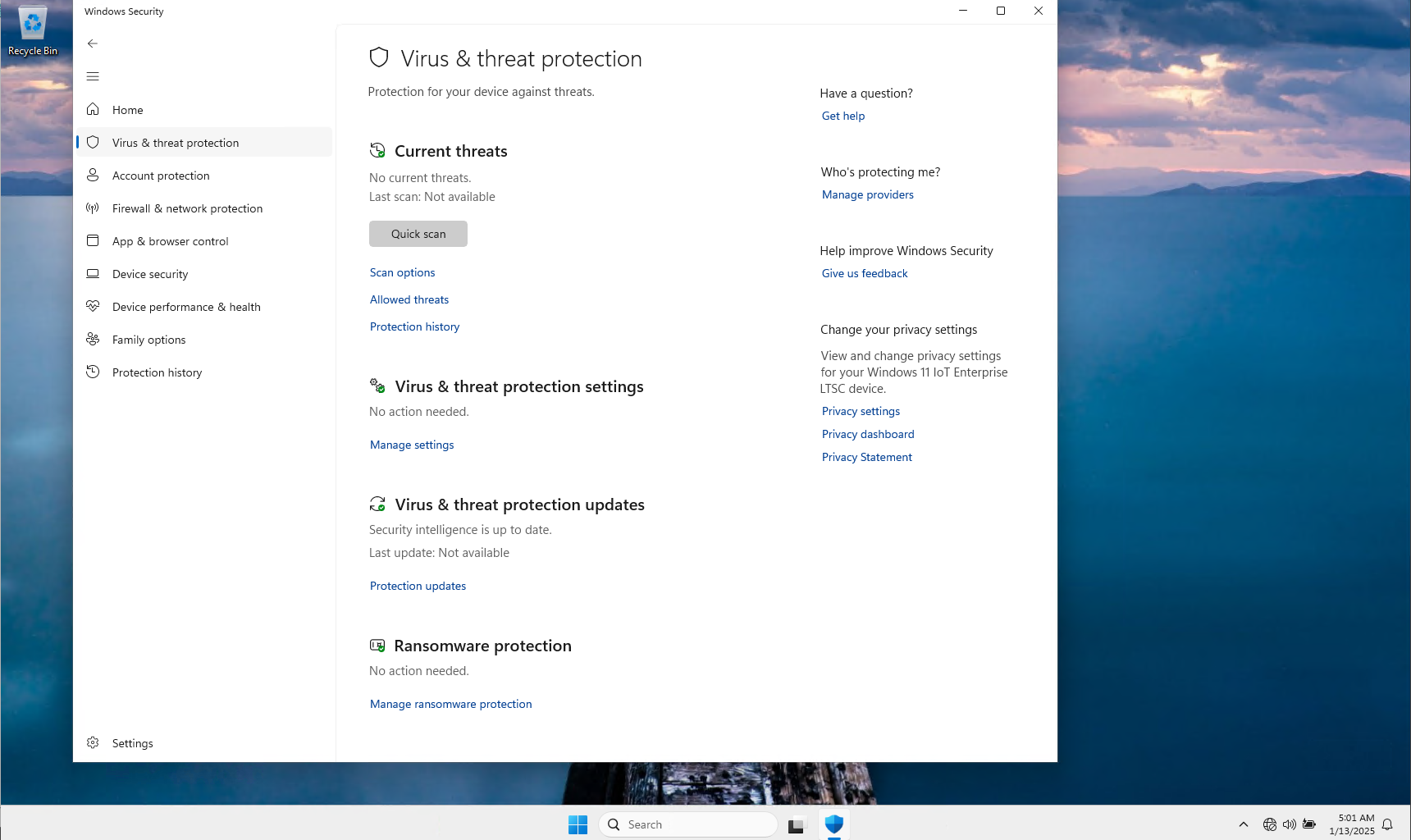
Task: Select Family options in the sidebar
Action: (x=204, y=339)
